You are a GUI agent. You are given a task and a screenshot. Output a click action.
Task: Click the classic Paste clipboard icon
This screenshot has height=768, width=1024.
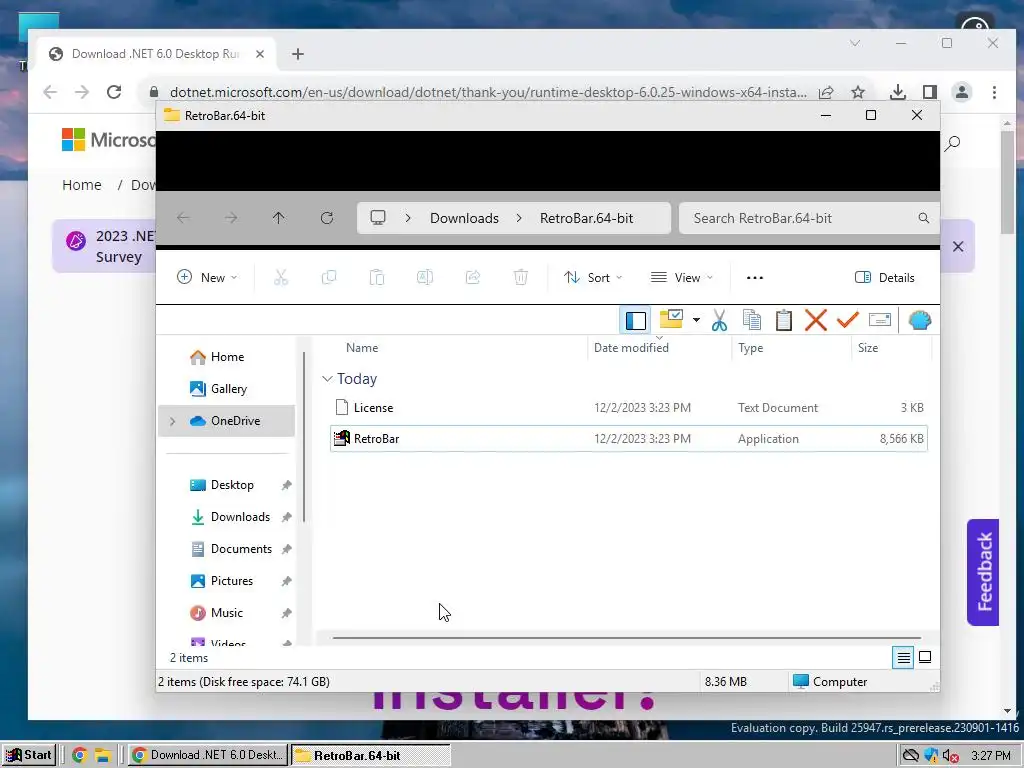[784, 320]
